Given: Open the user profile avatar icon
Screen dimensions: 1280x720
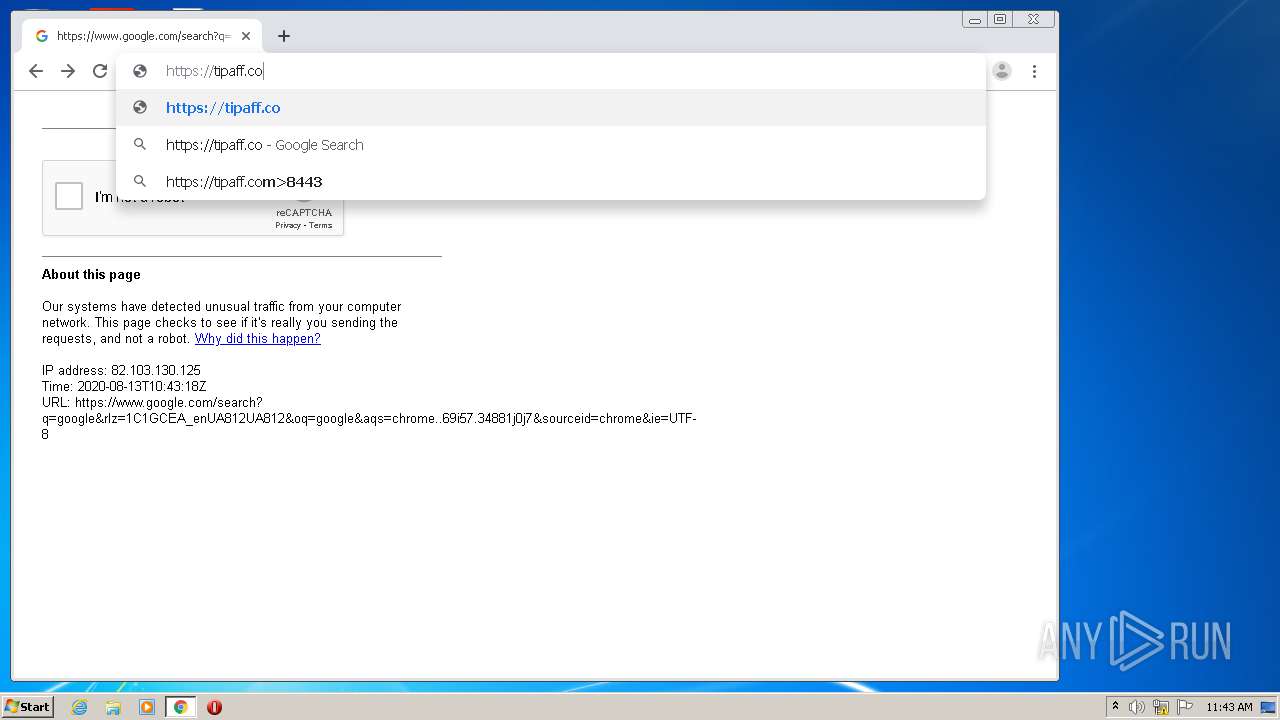Looking at the screenshot, I should click(1002, 71).
